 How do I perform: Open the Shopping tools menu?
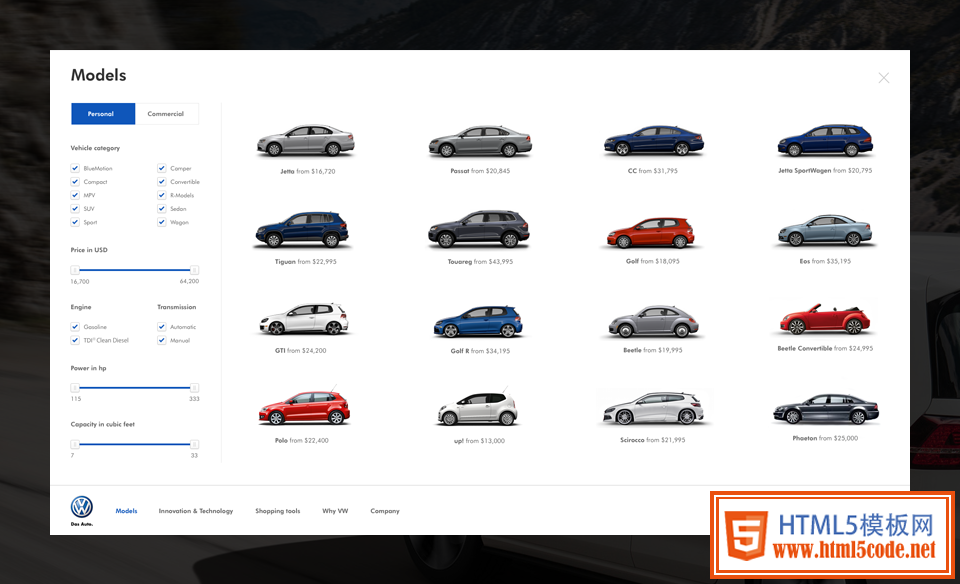tap(278, 511)
